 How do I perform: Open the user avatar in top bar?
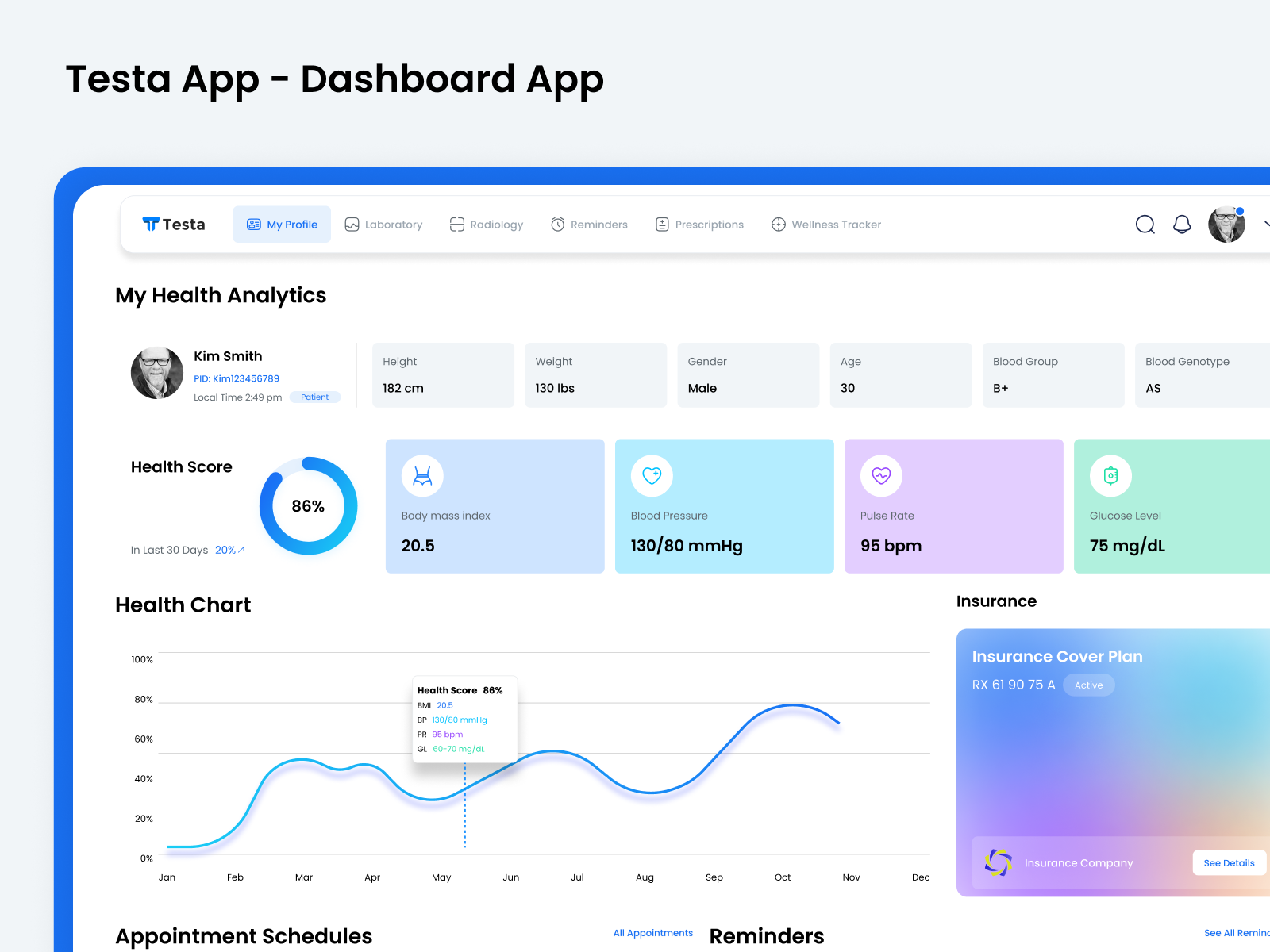[1226, 225]
